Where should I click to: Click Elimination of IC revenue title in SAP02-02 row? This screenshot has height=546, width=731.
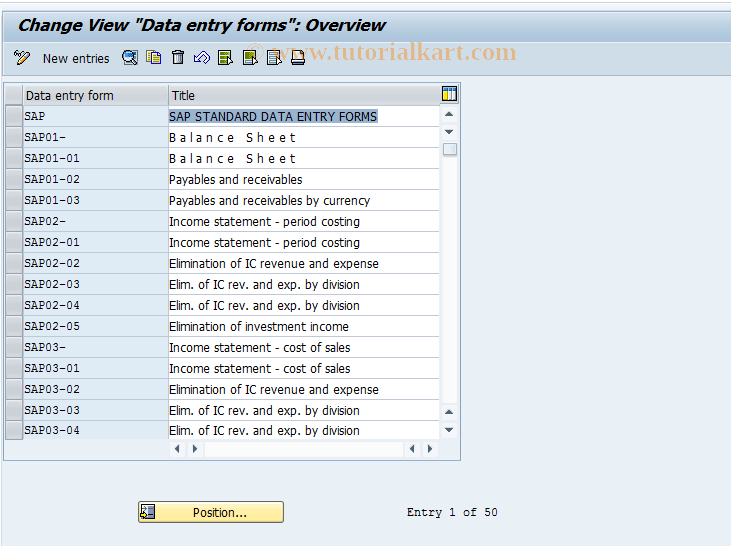(x=304, y=263)
